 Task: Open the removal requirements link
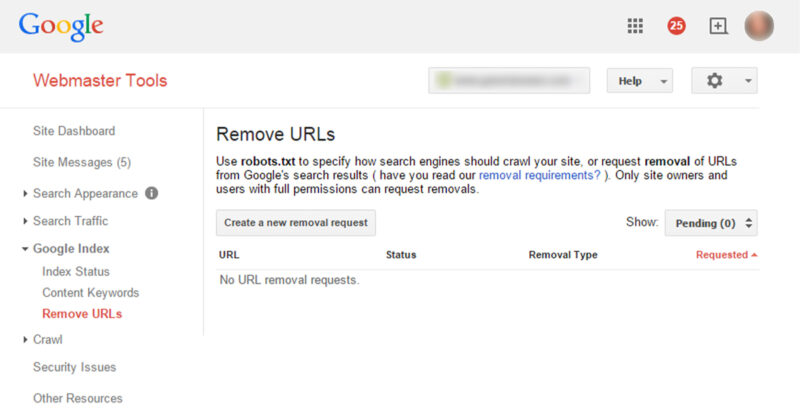click(x=540, y=175)
